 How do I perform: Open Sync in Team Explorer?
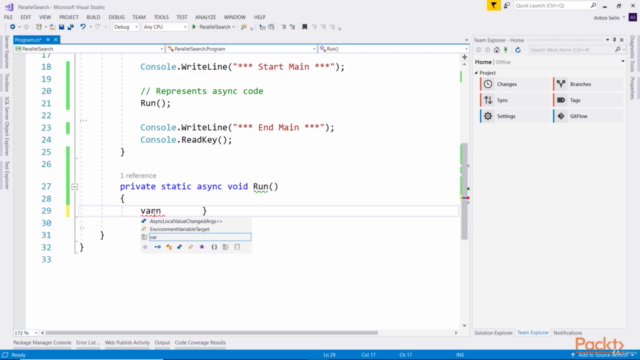(x=516, y=100)
